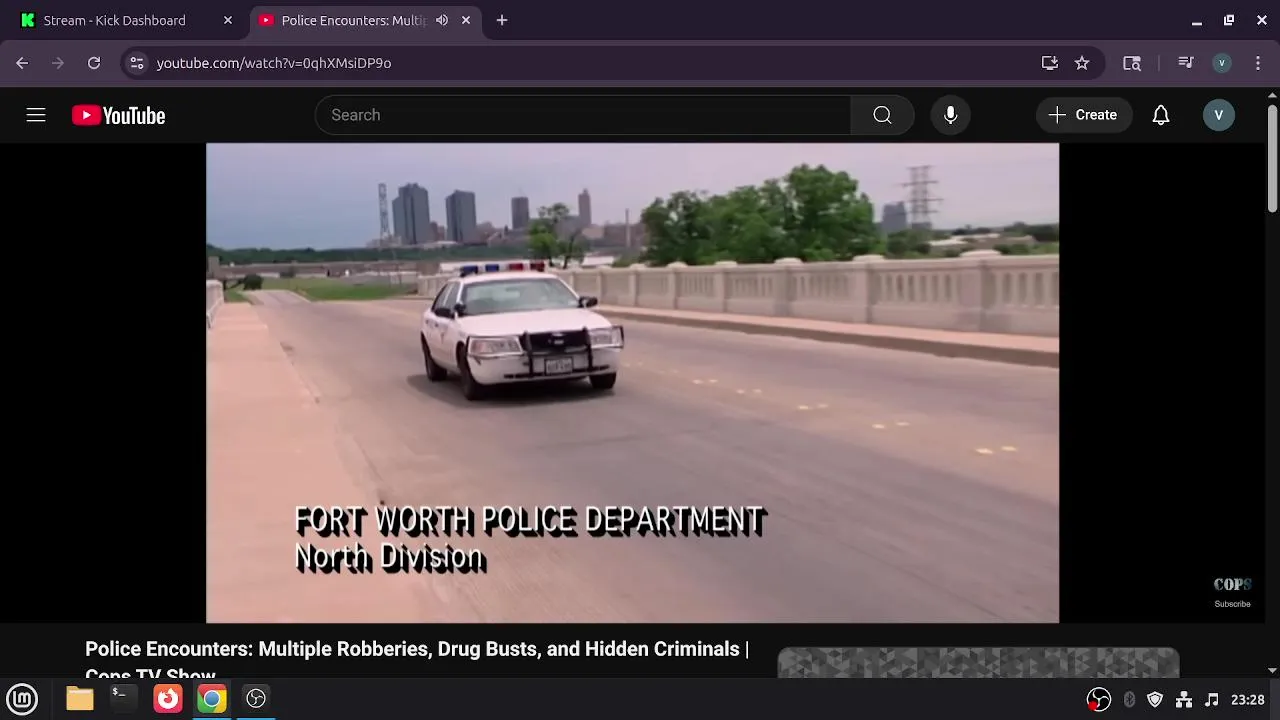This screenshot has height=720, width=1280.
Task: Open the Files folder in the taskbar
Action: point(80,699)
